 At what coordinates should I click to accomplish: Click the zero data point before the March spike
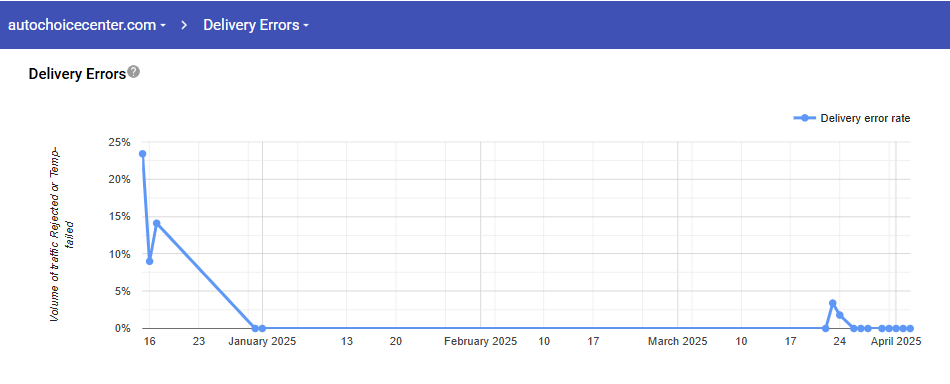click(x=825, y=328)
